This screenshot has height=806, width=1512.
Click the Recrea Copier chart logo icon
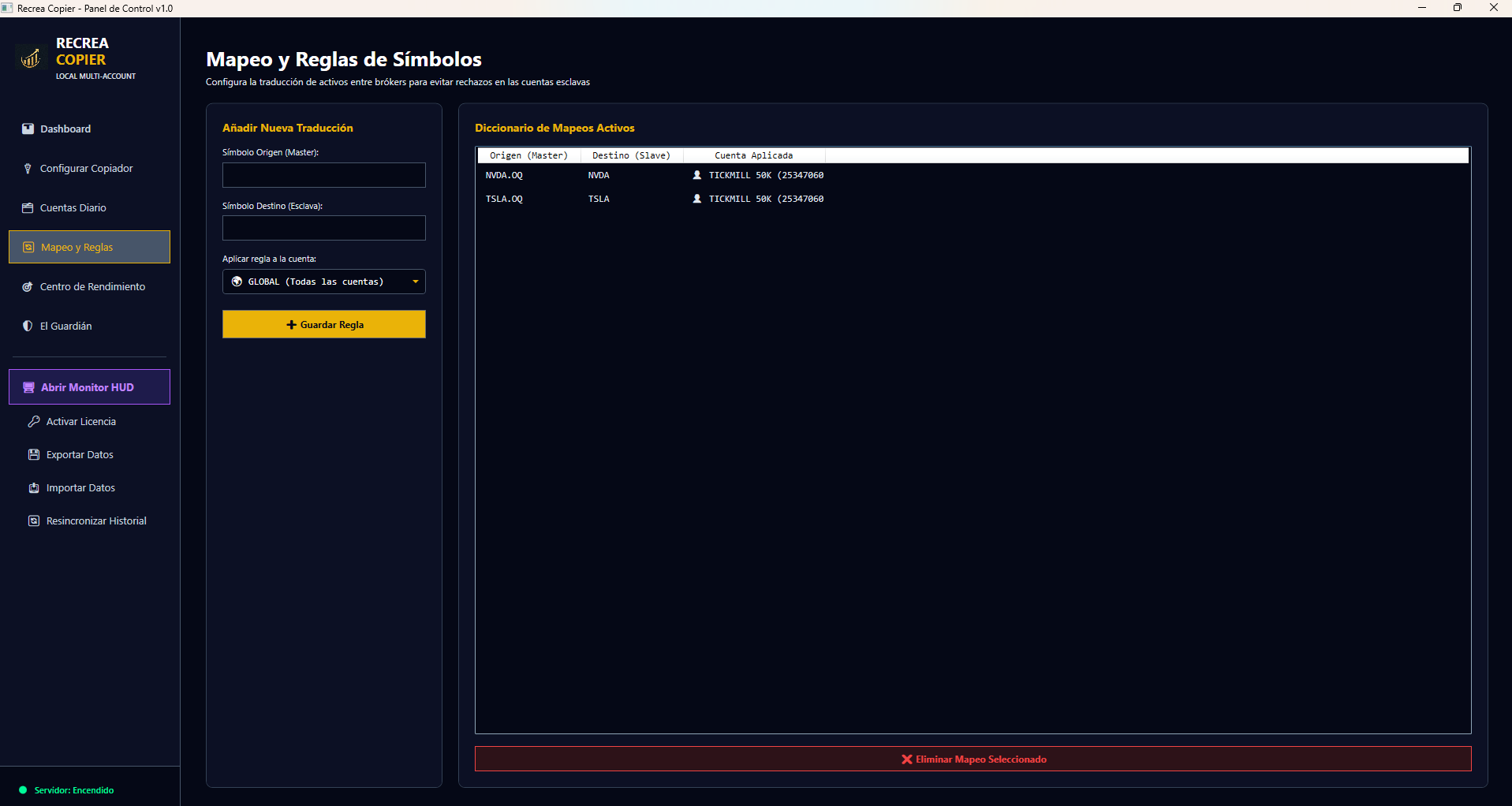click(31, 58)
